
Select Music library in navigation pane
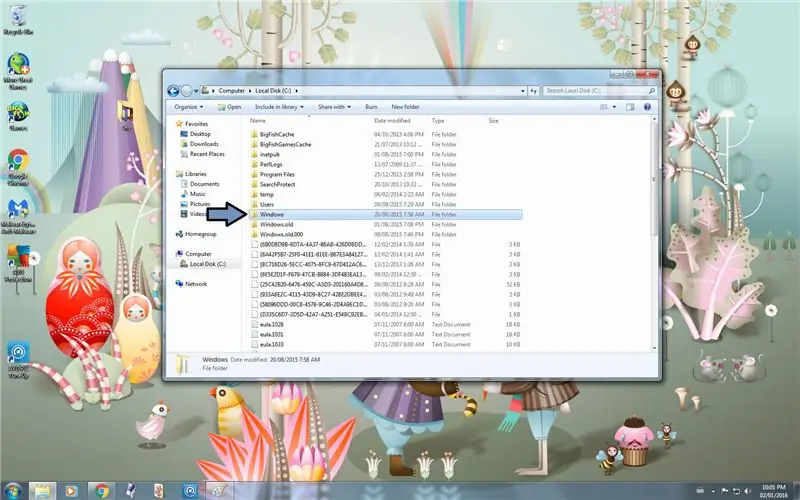click(x=193, y=194)
